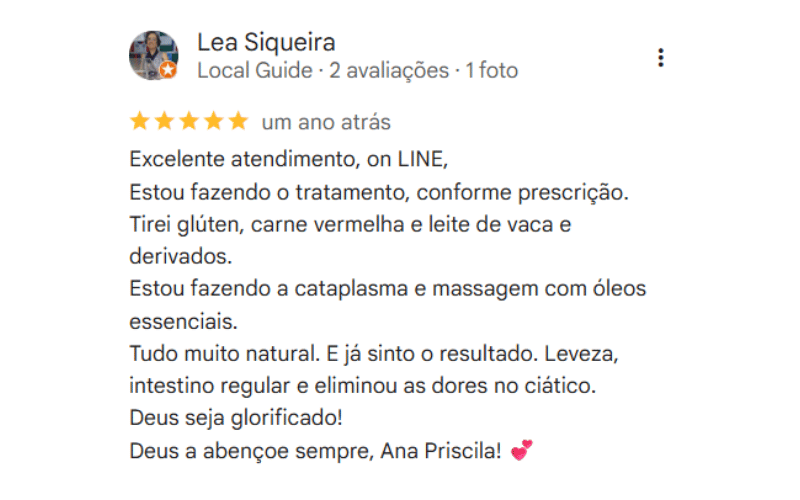Open reviewer name Lea Siqueira
800x500 pixels.
(266, 42)
